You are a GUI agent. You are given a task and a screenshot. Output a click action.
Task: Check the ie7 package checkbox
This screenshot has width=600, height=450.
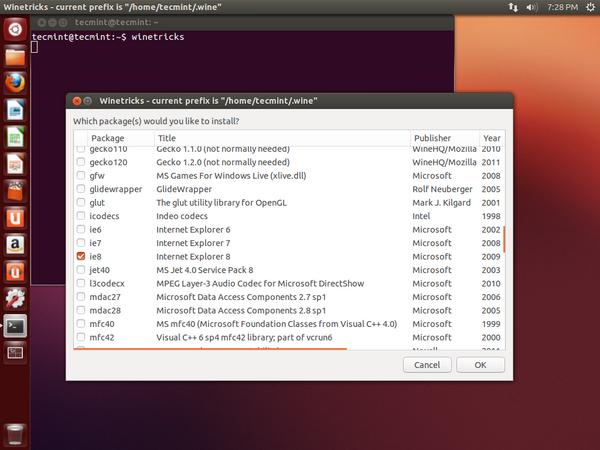81,243
